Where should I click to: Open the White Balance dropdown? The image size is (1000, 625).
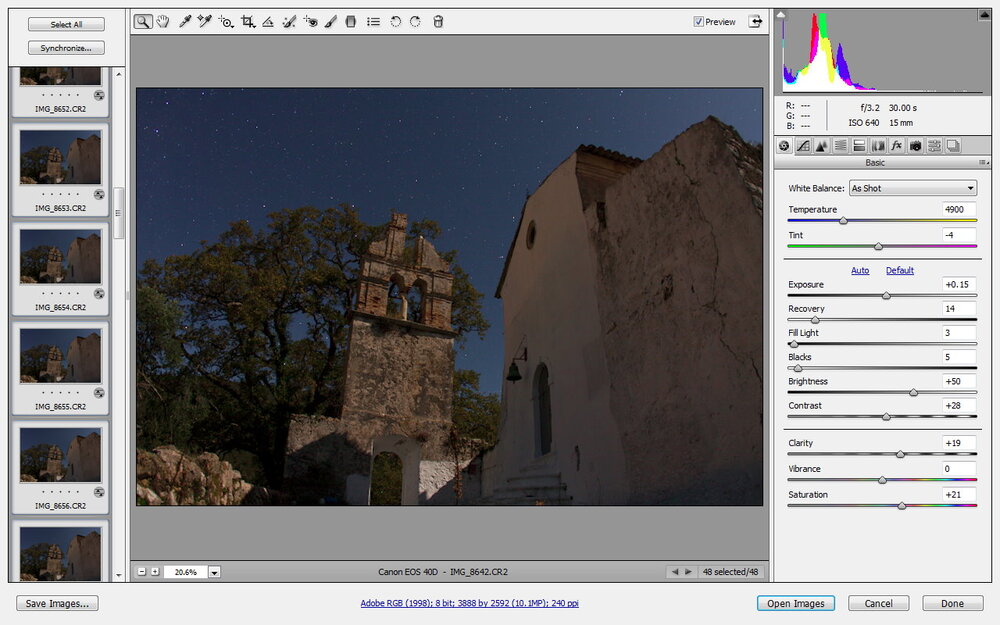click(x=911, y=188)
